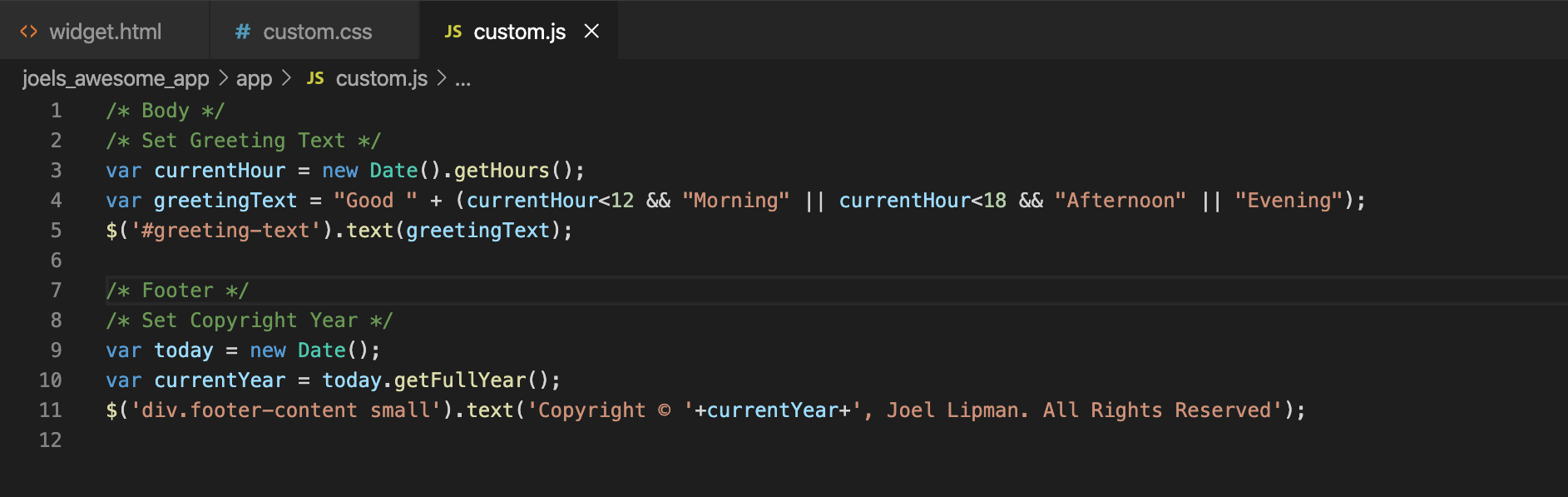
Task: Click line number 4 in the gutter
Action: [56, 201]
